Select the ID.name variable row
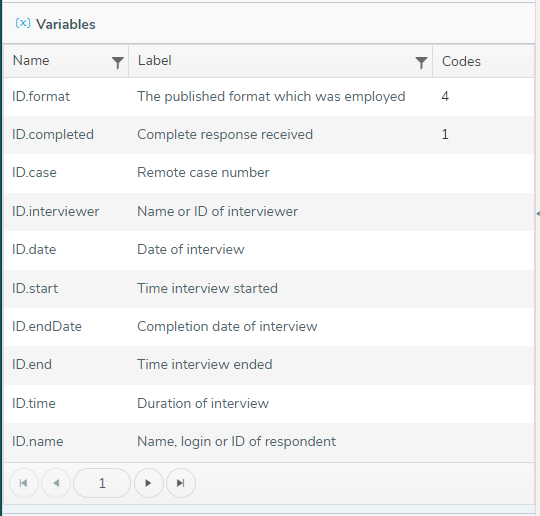540x516 pixels. click(269, 442)
